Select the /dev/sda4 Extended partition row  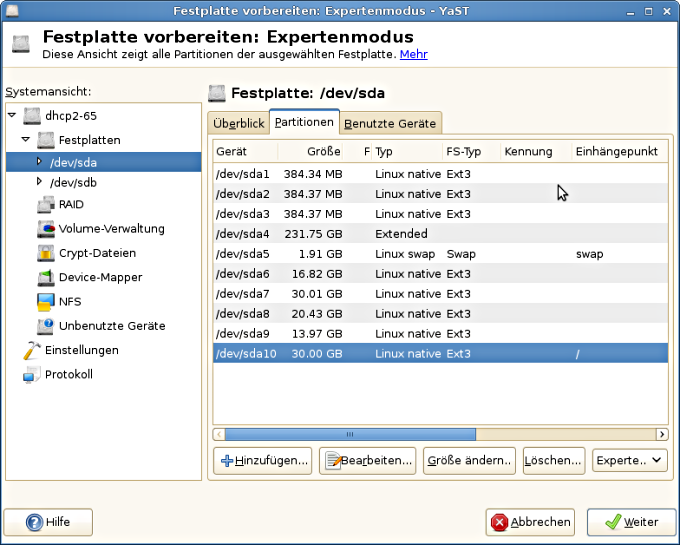(x=440, y=234)
